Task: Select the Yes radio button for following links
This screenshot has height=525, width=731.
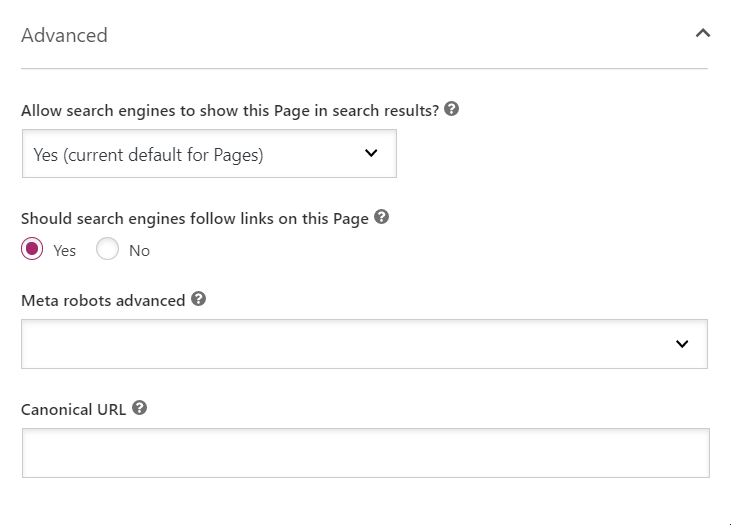Action: coord(32,249)
